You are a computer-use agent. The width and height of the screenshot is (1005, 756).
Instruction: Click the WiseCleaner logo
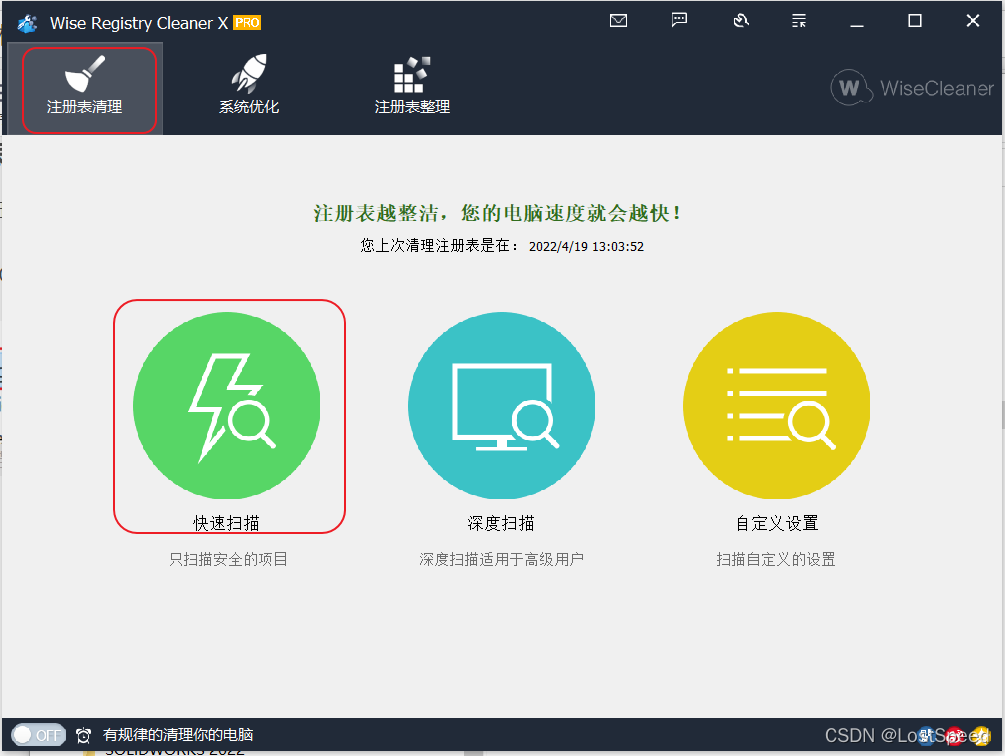[x=911, y=88]
